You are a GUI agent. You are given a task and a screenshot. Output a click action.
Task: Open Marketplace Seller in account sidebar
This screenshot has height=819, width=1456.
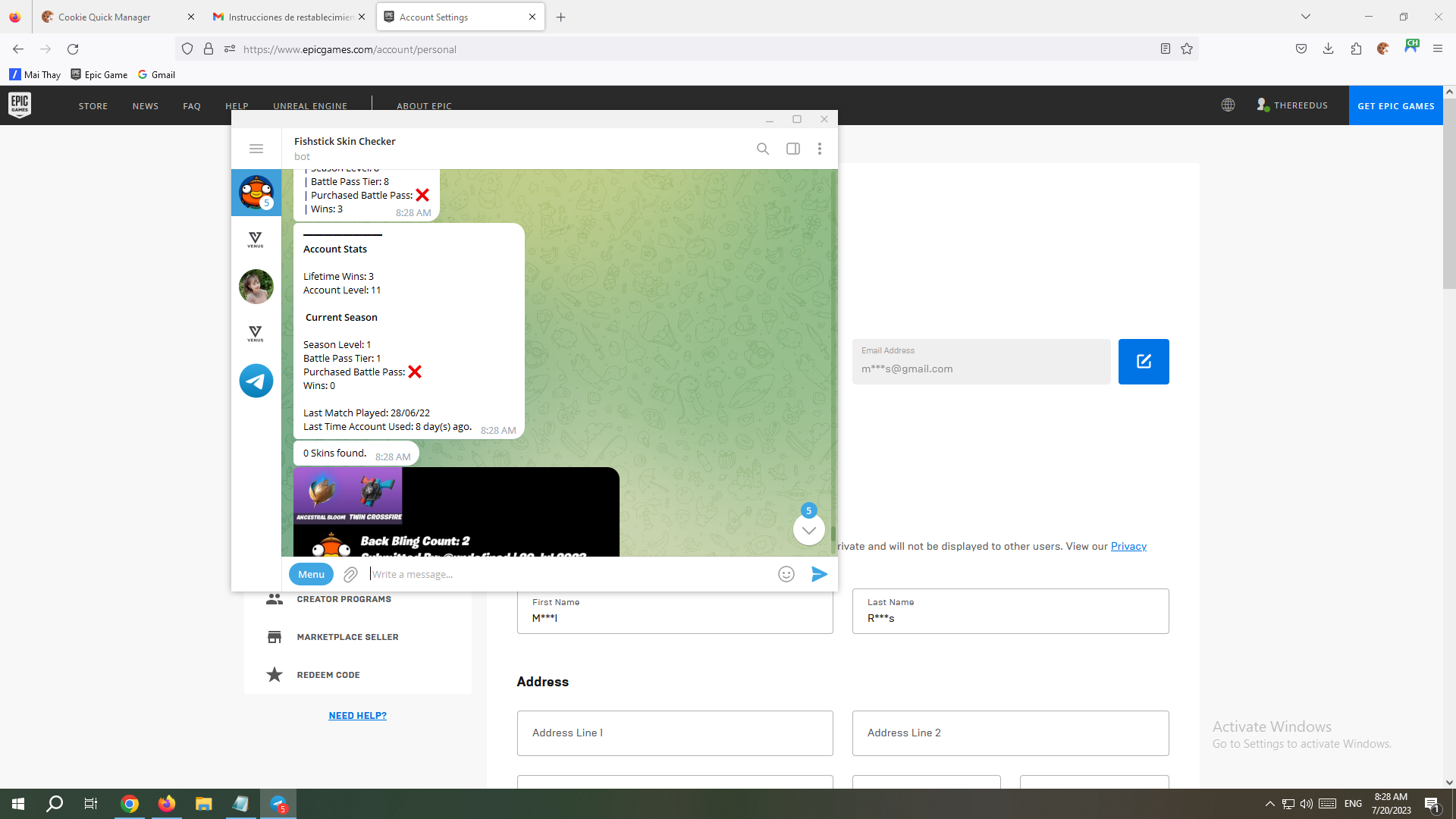click(347, 637)
